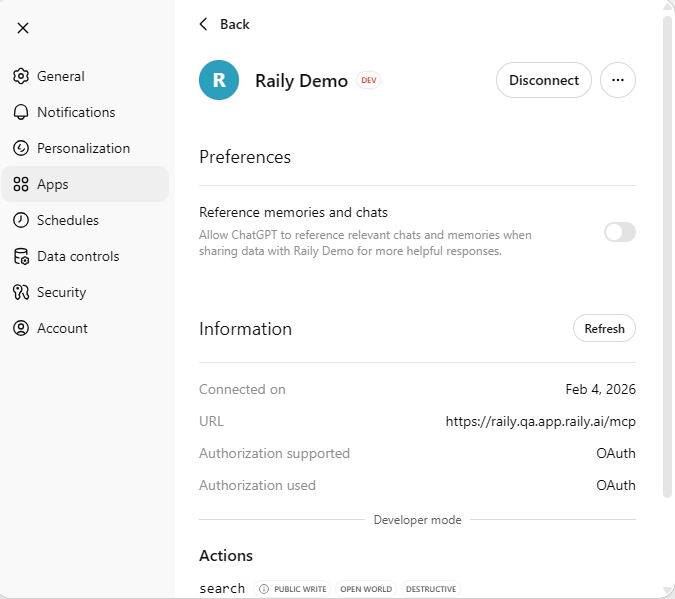675x599 pixels.
Task: Go to the Personalization label
Action: [84, 148]
